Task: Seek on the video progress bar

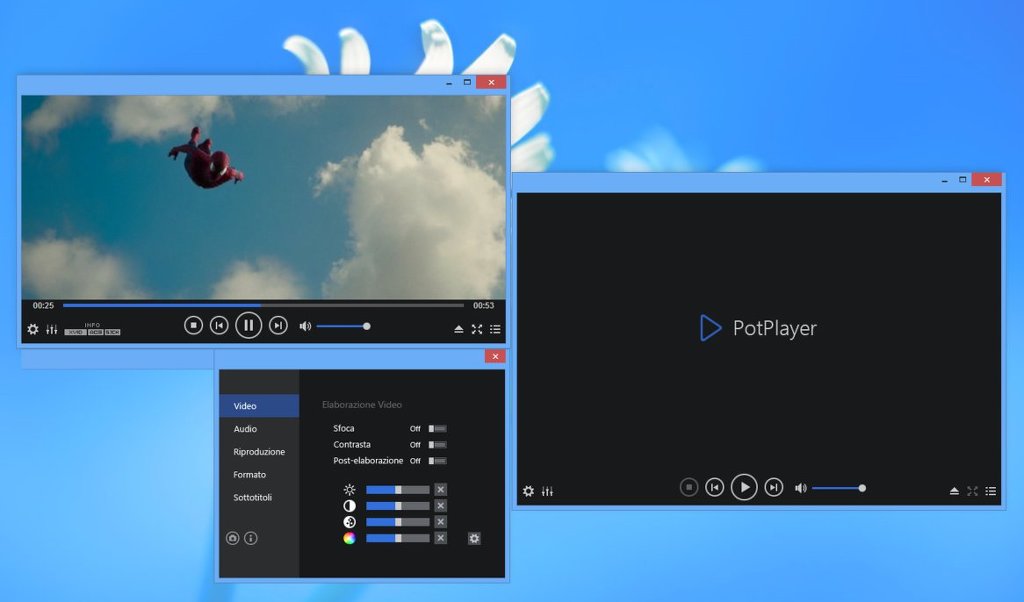Action: click(263, 305)
